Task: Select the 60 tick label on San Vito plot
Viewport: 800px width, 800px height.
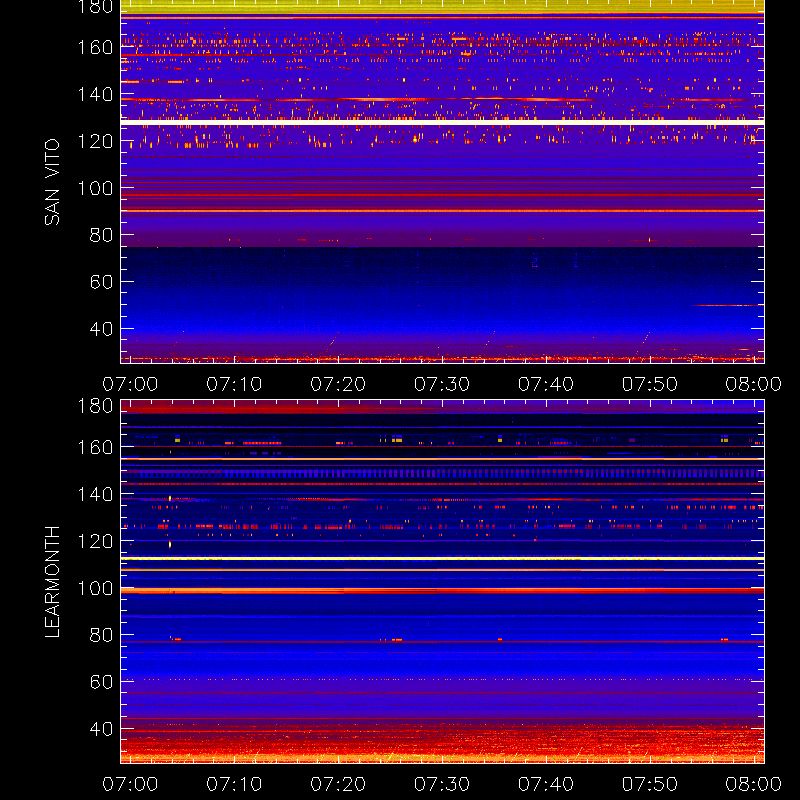Action: point(101,282)
